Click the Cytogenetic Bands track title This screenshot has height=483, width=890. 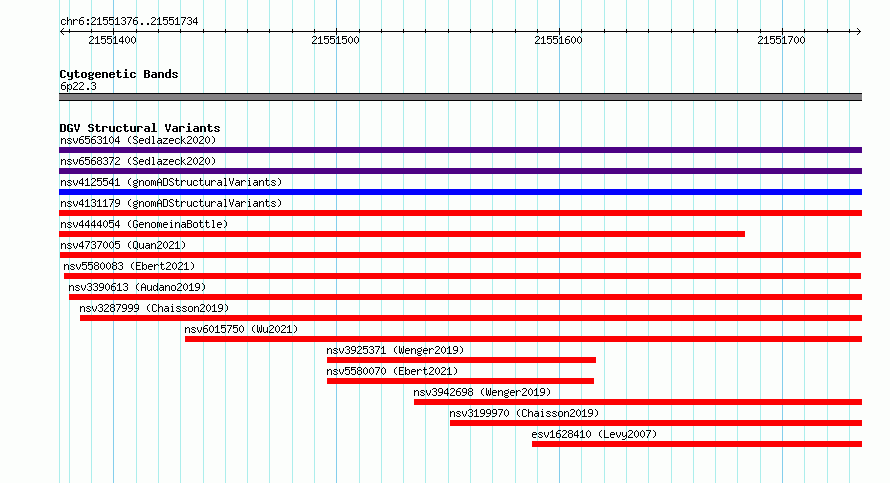[119, 74]
